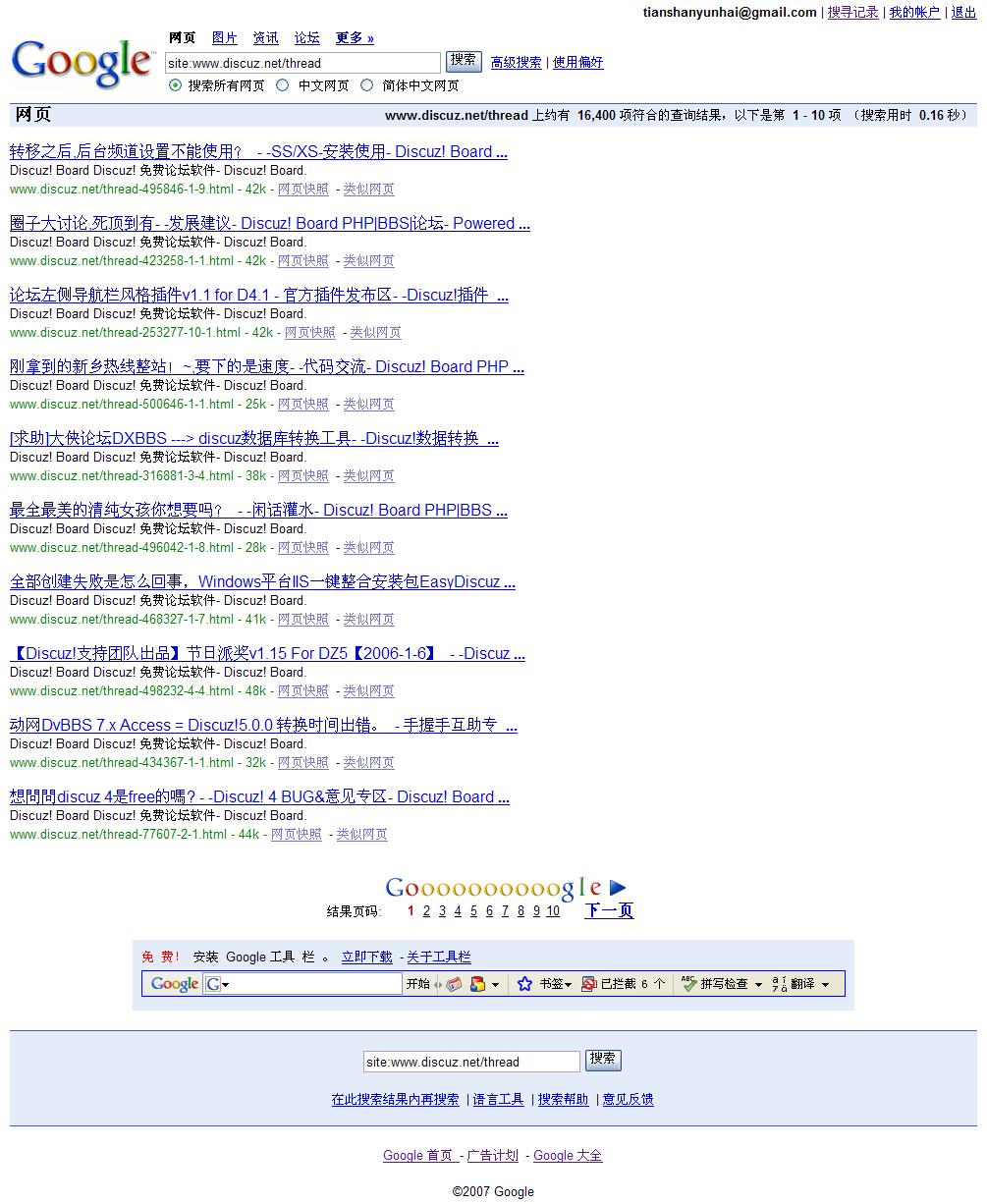Image resolution: width=987 pixels, height=1204 pixels.
Task: Open result 最全最美的清纯女孩你想要吗?
Action: coord(258,511)
